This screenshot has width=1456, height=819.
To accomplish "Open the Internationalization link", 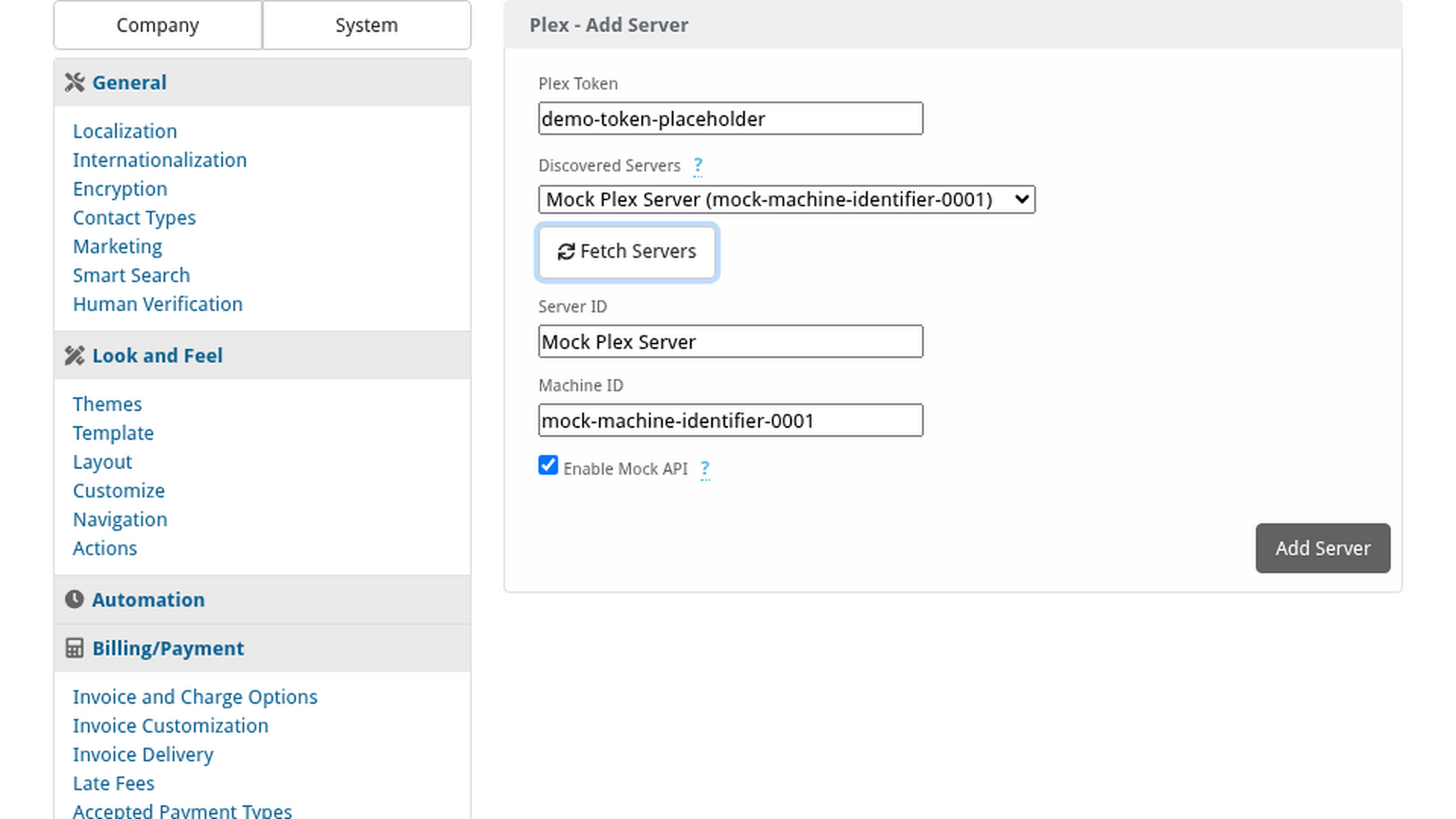I will point(160,160).
